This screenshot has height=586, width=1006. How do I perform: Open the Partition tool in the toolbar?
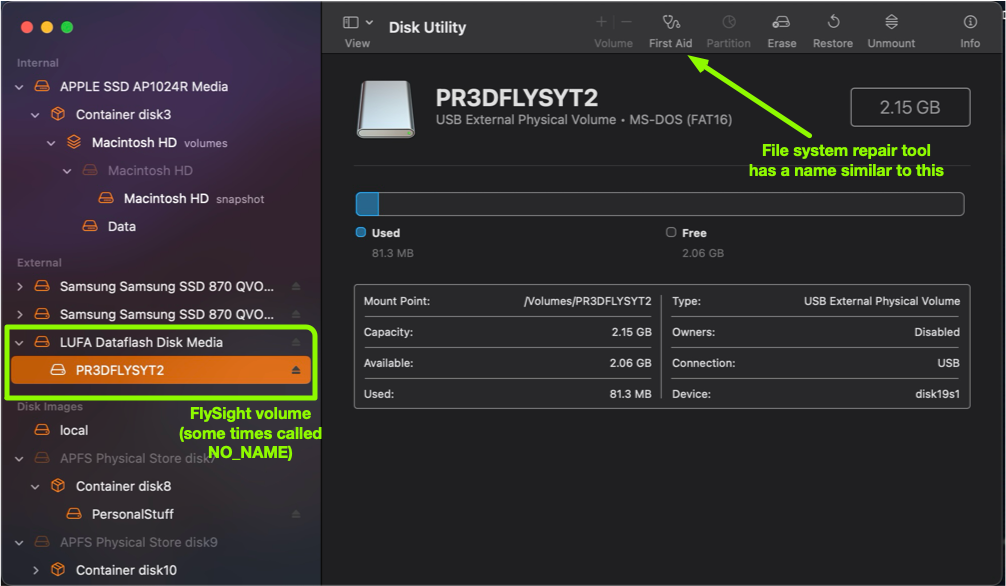click(728, 22)
